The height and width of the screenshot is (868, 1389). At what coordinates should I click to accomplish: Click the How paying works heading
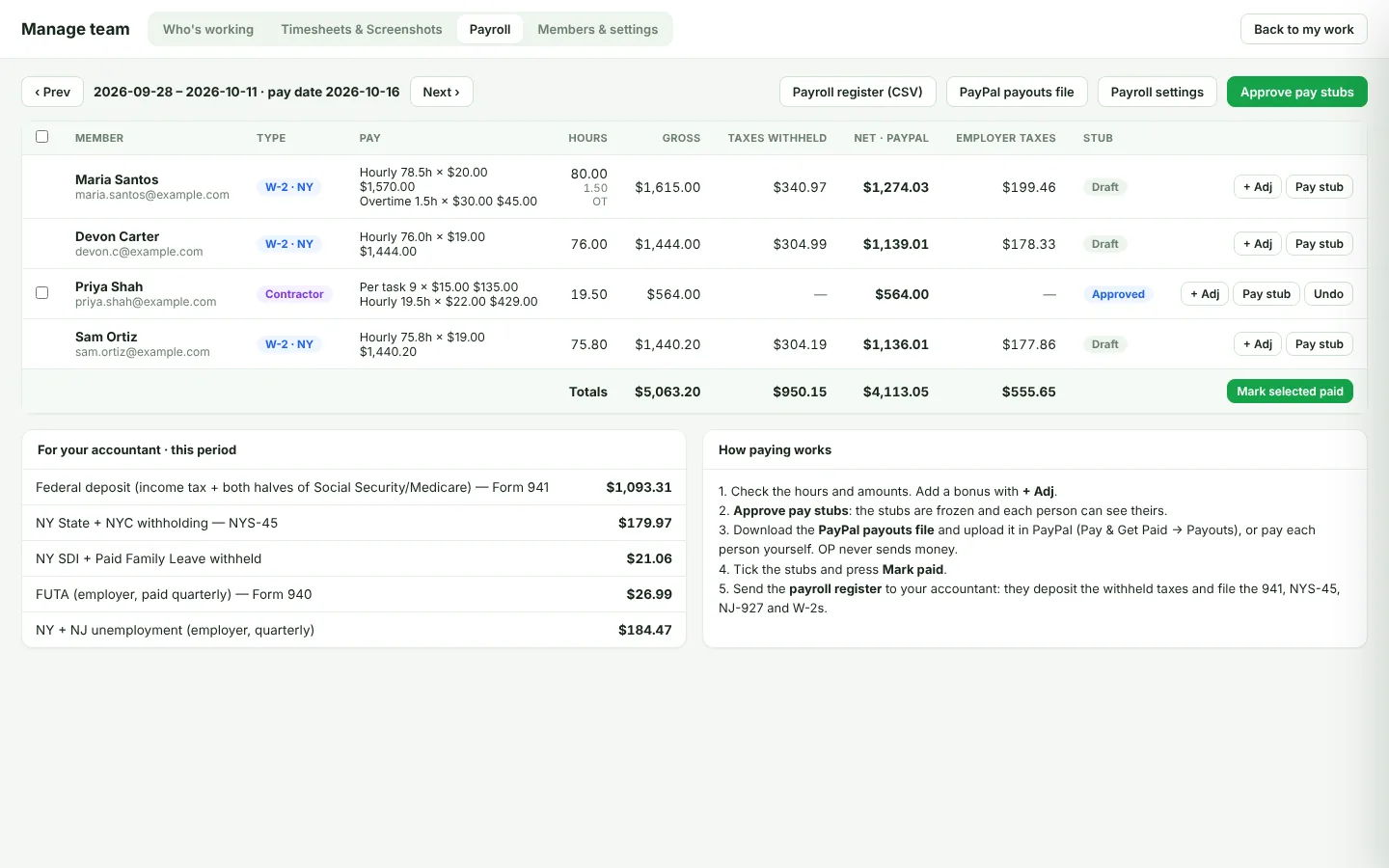click(775, 449)
